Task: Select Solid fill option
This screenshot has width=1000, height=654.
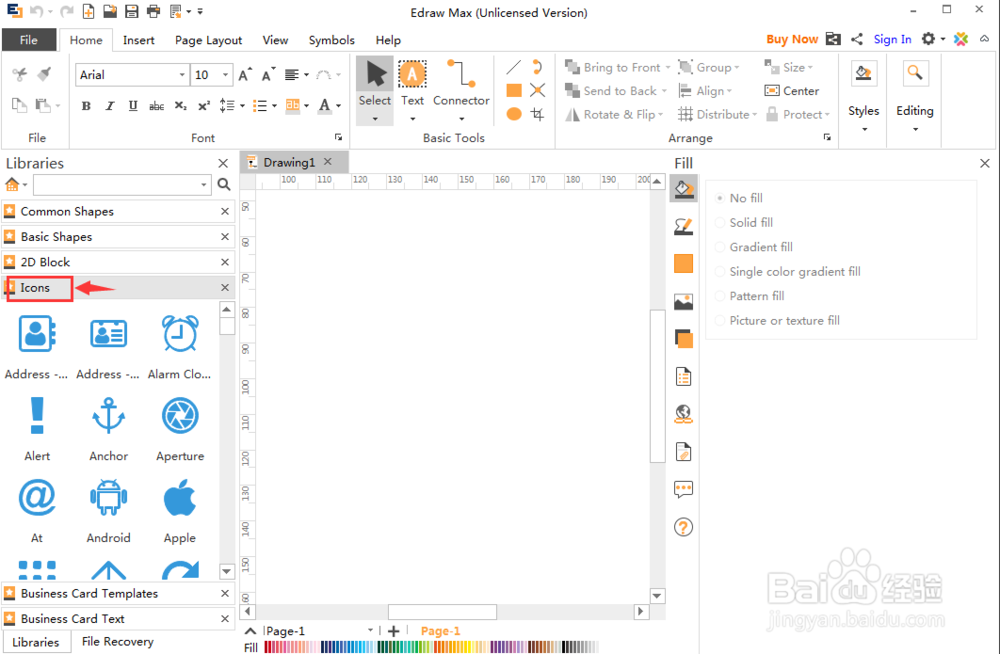Action: tap(744, 222)
